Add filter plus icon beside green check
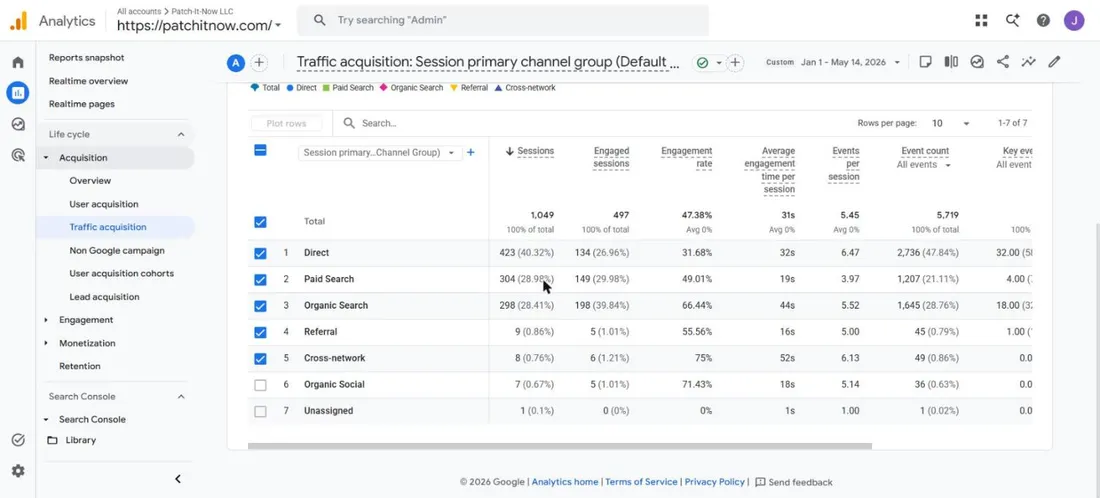The height and width of the screenshot is (498, 1100). 735,62
